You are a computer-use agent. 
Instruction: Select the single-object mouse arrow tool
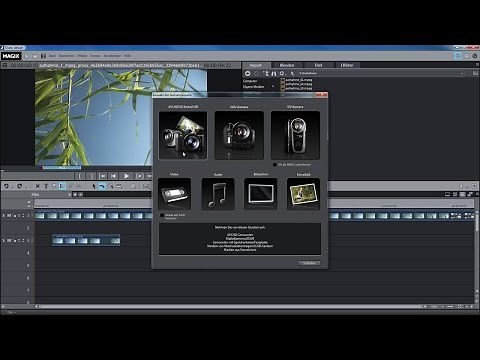click(94, 186)
